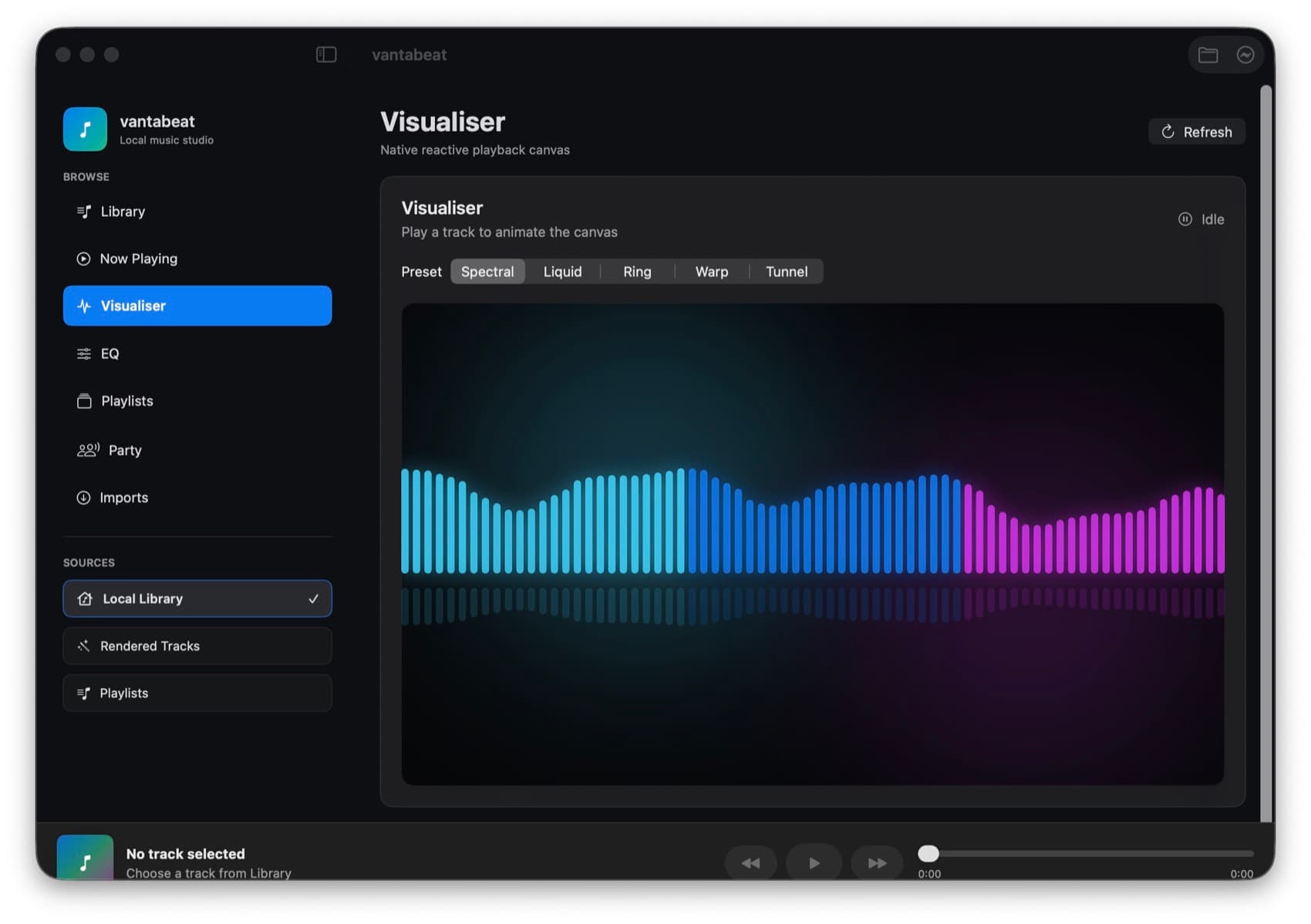
Task: Click 'Play a track to animate the canvas'
Action: pos(509,232)
